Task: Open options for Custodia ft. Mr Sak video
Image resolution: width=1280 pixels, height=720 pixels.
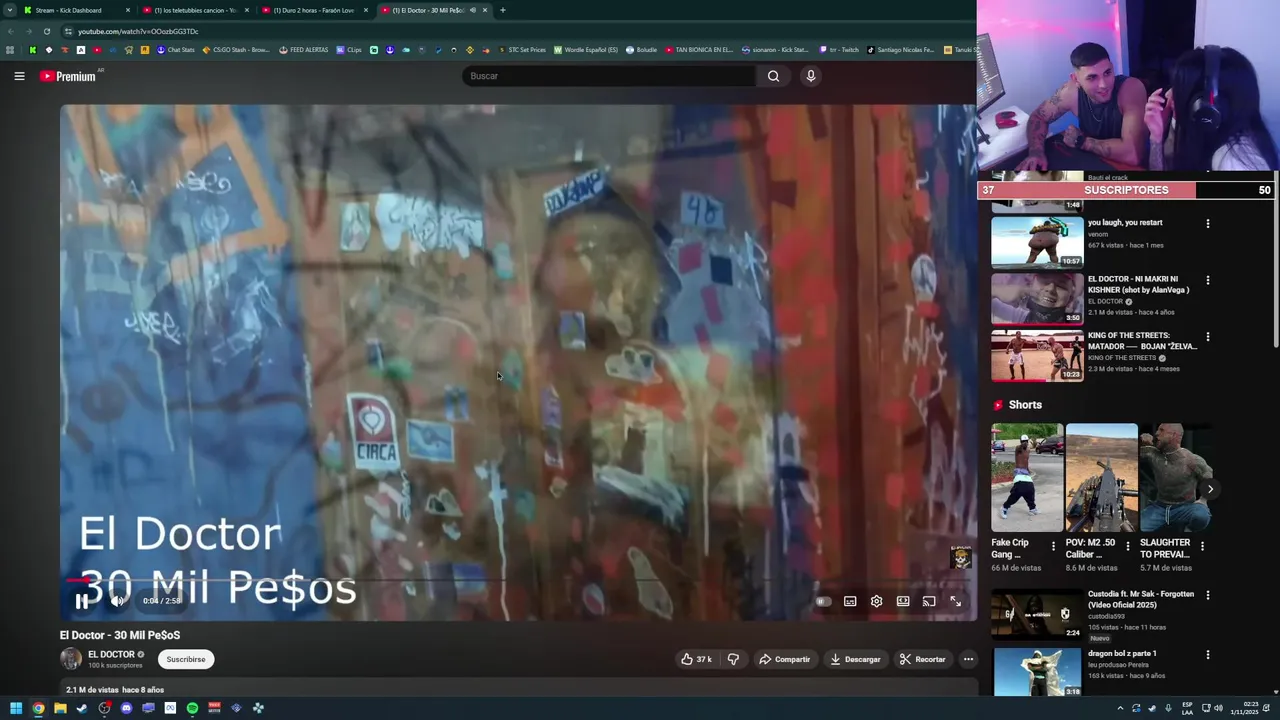Action: (x=1207, y=595)
